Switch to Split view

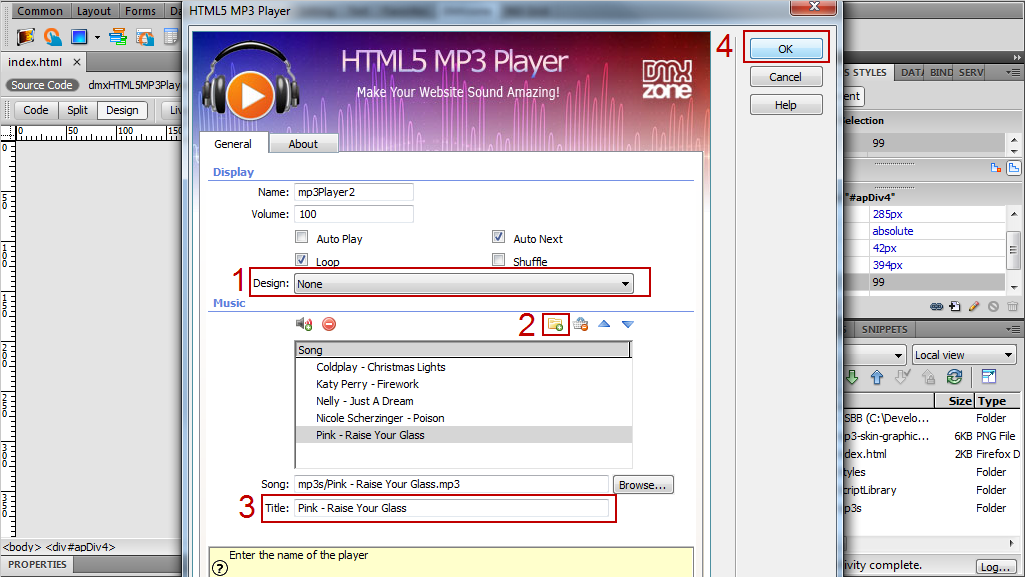77,110
